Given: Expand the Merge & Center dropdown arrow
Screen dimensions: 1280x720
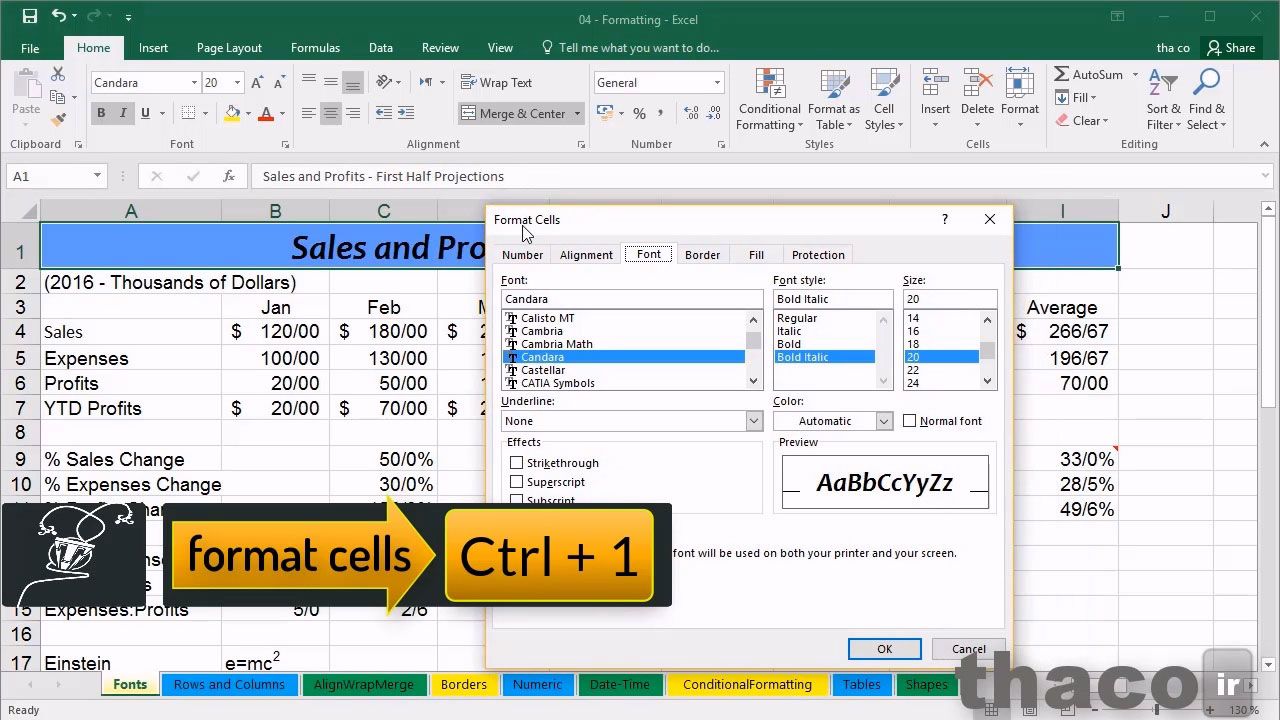Looking at the screenshot, I should click(577, 113).
